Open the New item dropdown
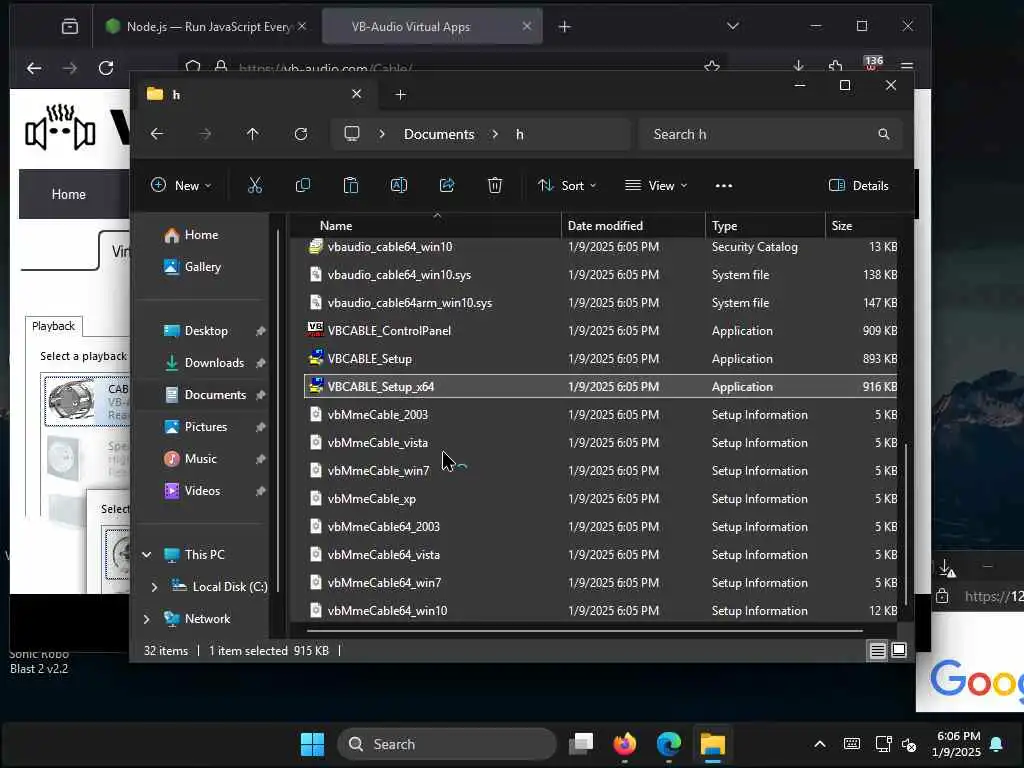The image size is (1024, 768). (x=181, y=185)
